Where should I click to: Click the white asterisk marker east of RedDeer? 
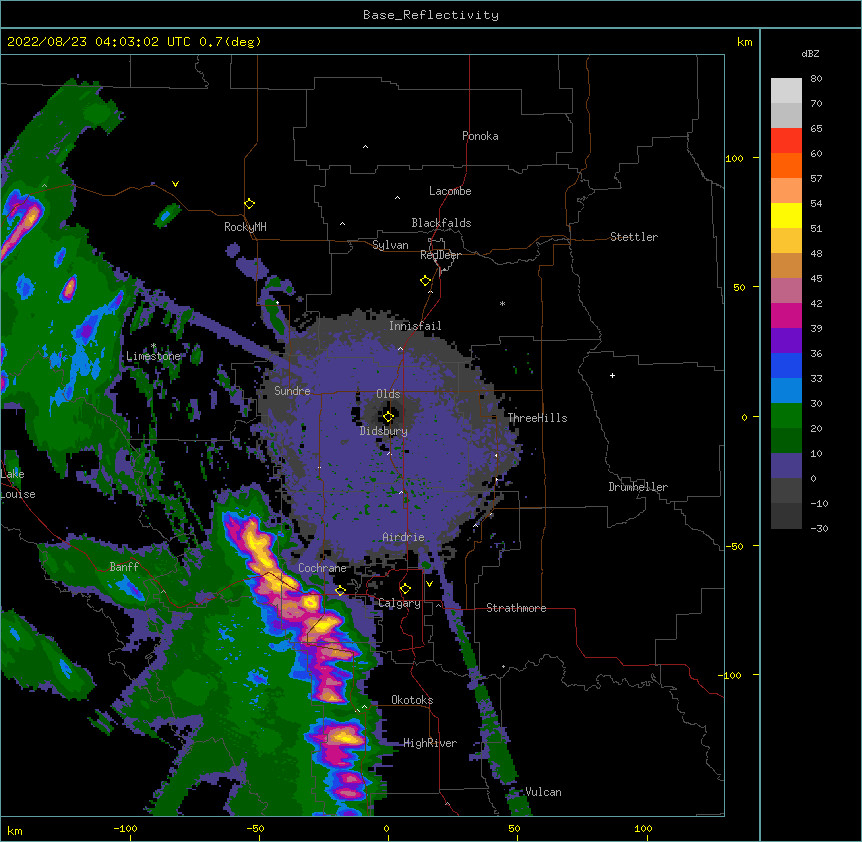pyautogui.click(x=502, y=303)
